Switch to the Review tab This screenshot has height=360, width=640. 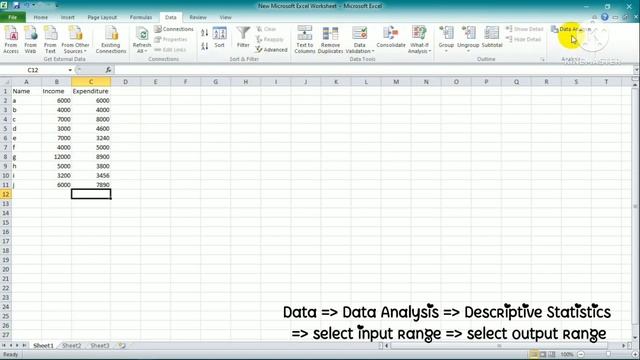(x=198, y=17)
